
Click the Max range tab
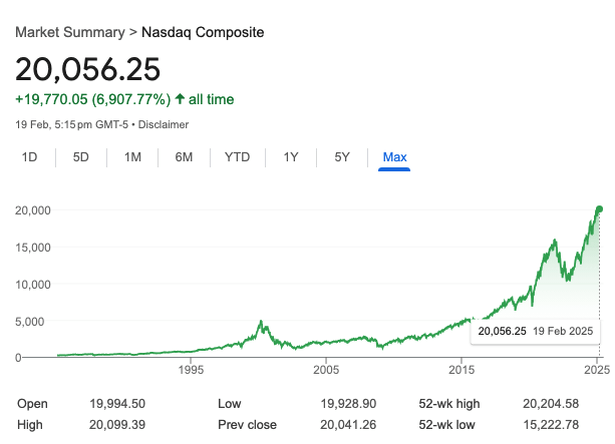point(394,157)
